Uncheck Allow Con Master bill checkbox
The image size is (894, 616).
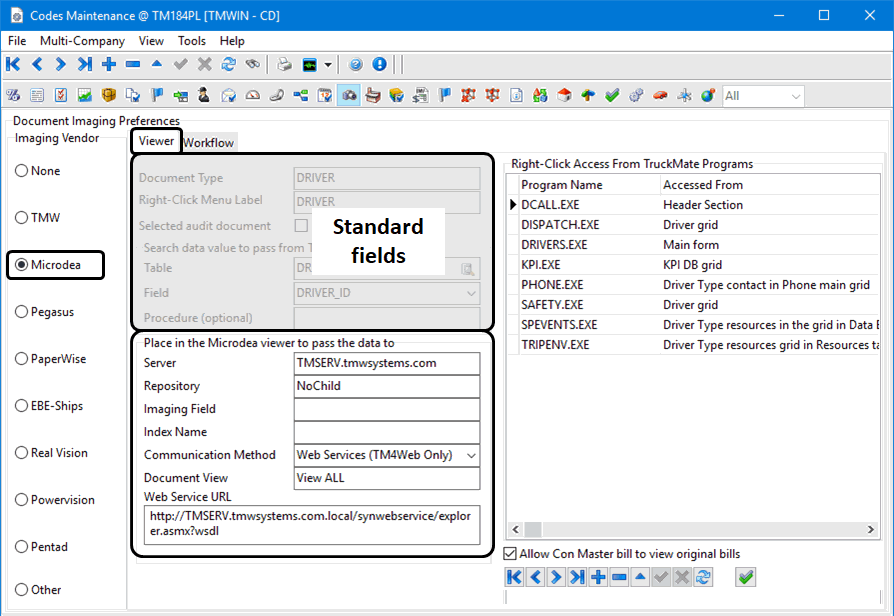[511, 554]
